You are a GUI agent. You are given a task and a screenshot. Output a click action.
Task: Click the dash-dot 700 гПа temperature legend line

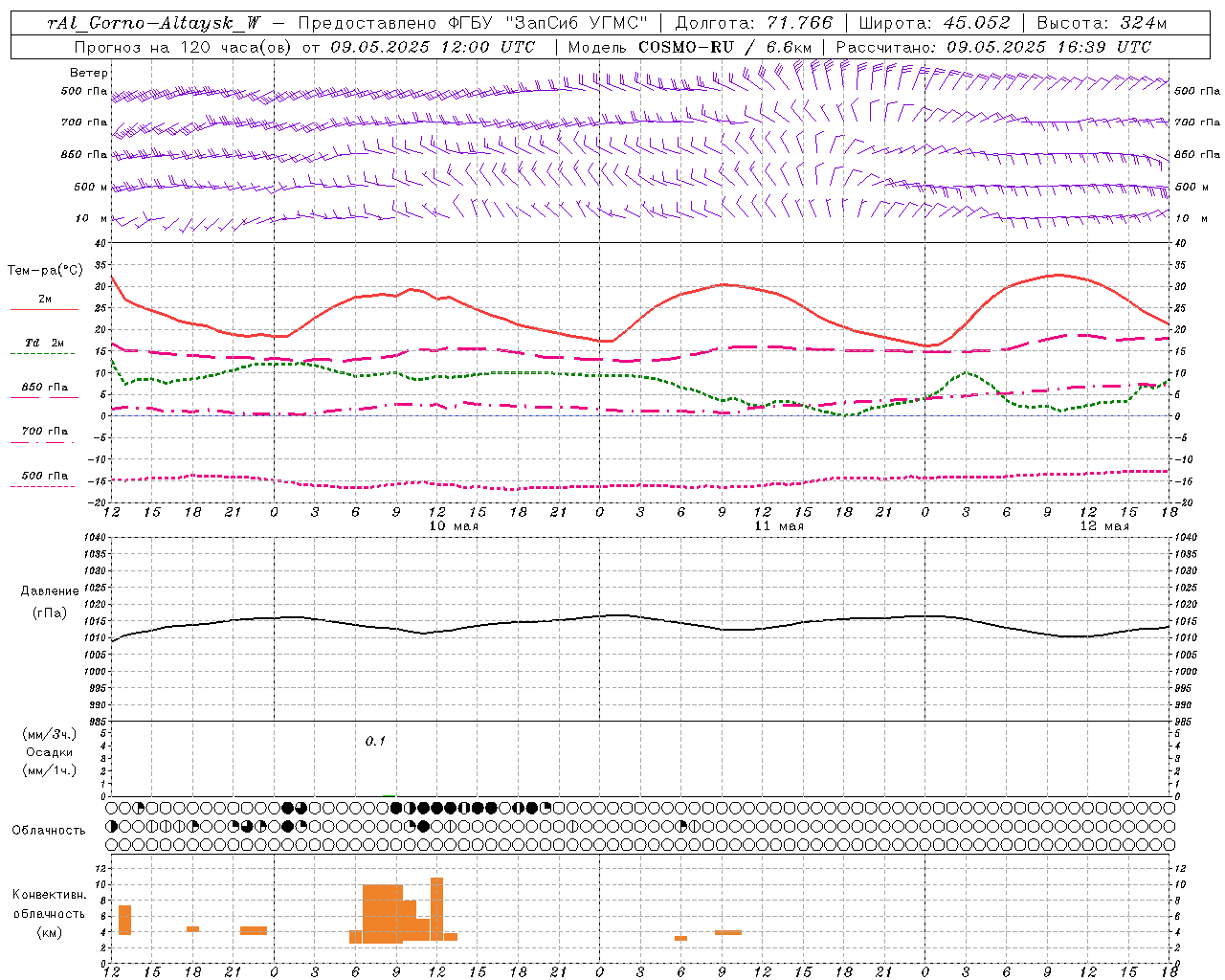pyautogui.click(x=44, y=441)
